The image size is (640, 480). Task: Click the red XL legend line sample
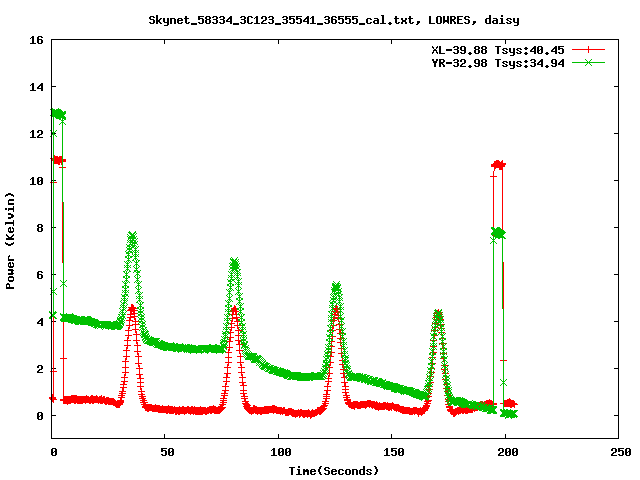pos(588,50)
